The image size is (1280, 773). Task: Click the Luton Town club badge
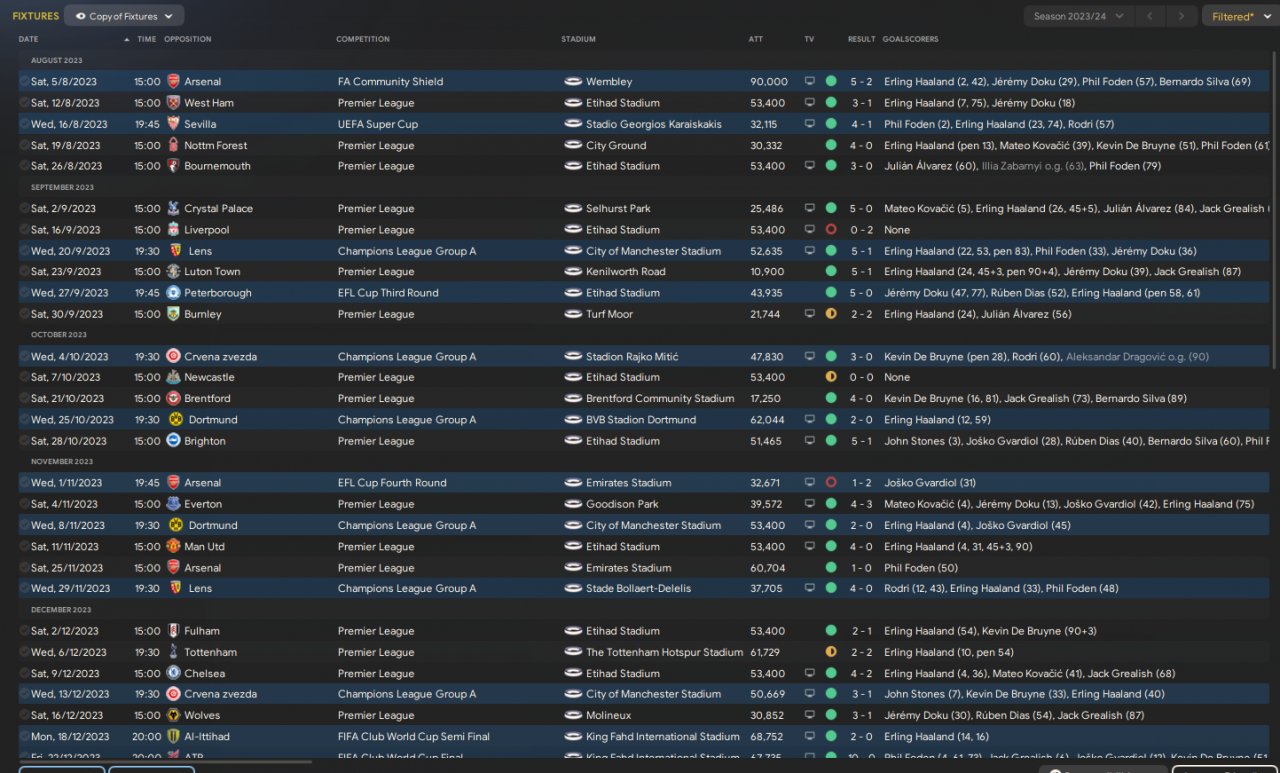173,272
